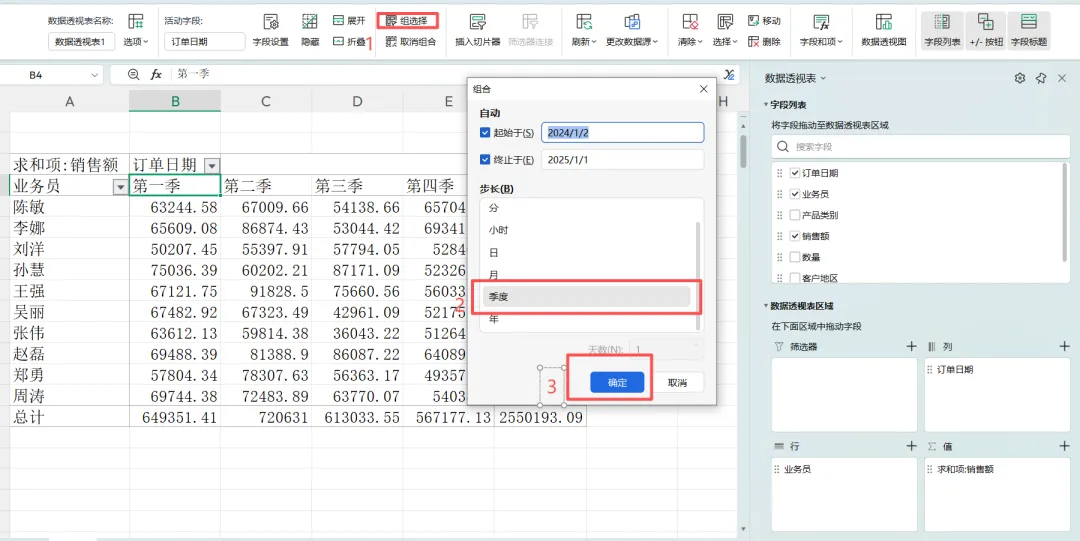Click 筛选器连接 filter connections icon
This screenshot has width=1080, height=541.
tap(530, 22)
